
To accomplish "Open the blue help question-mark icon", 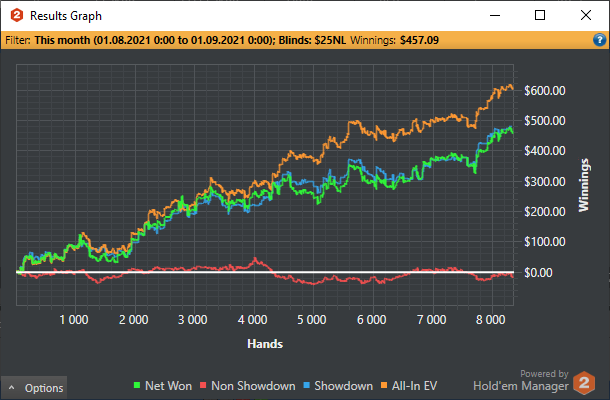I will (x=599, y=40).
